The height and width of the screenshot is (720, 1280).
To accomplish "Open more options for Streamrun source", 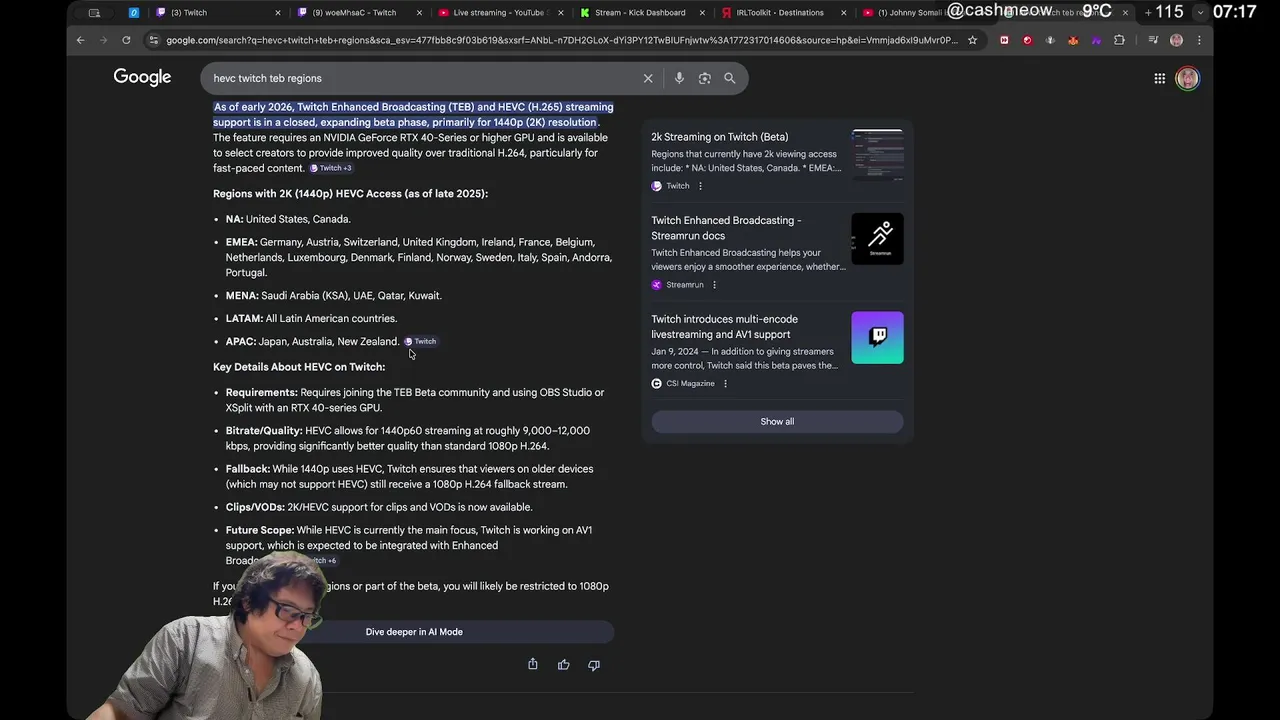I will [x=714, y=285].
